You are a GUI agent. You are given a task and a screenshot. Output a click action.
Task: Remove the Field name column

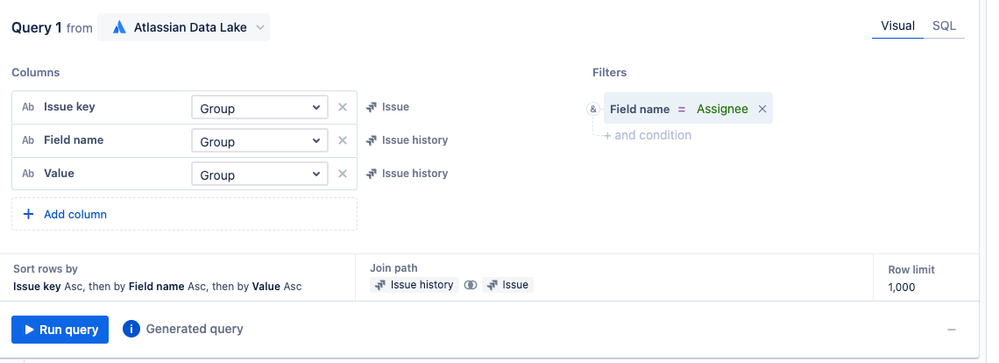point(342,140)
